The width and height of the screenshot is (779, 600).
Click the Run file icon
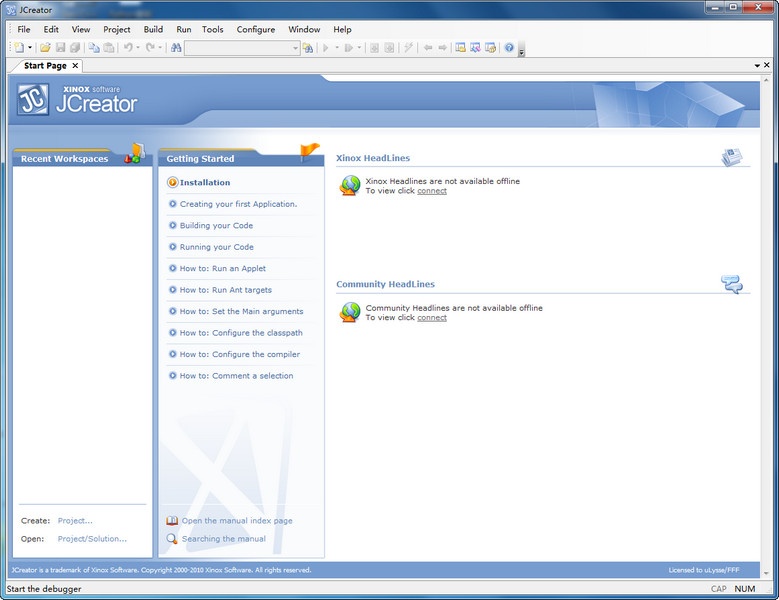click(348, 48)
